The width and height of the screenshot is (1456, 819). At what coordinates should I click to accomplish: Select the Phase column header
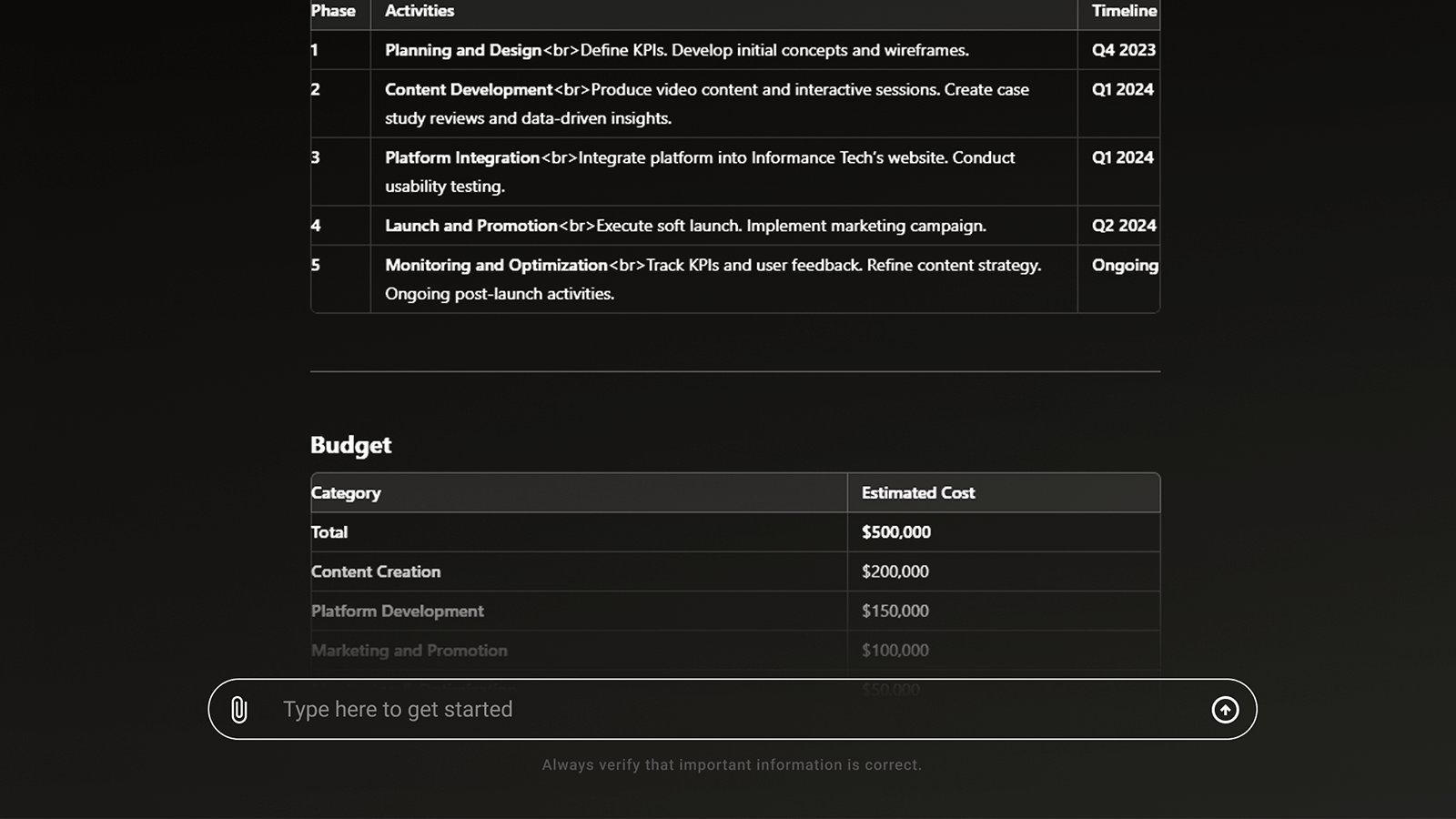click(x=333, y=11)
